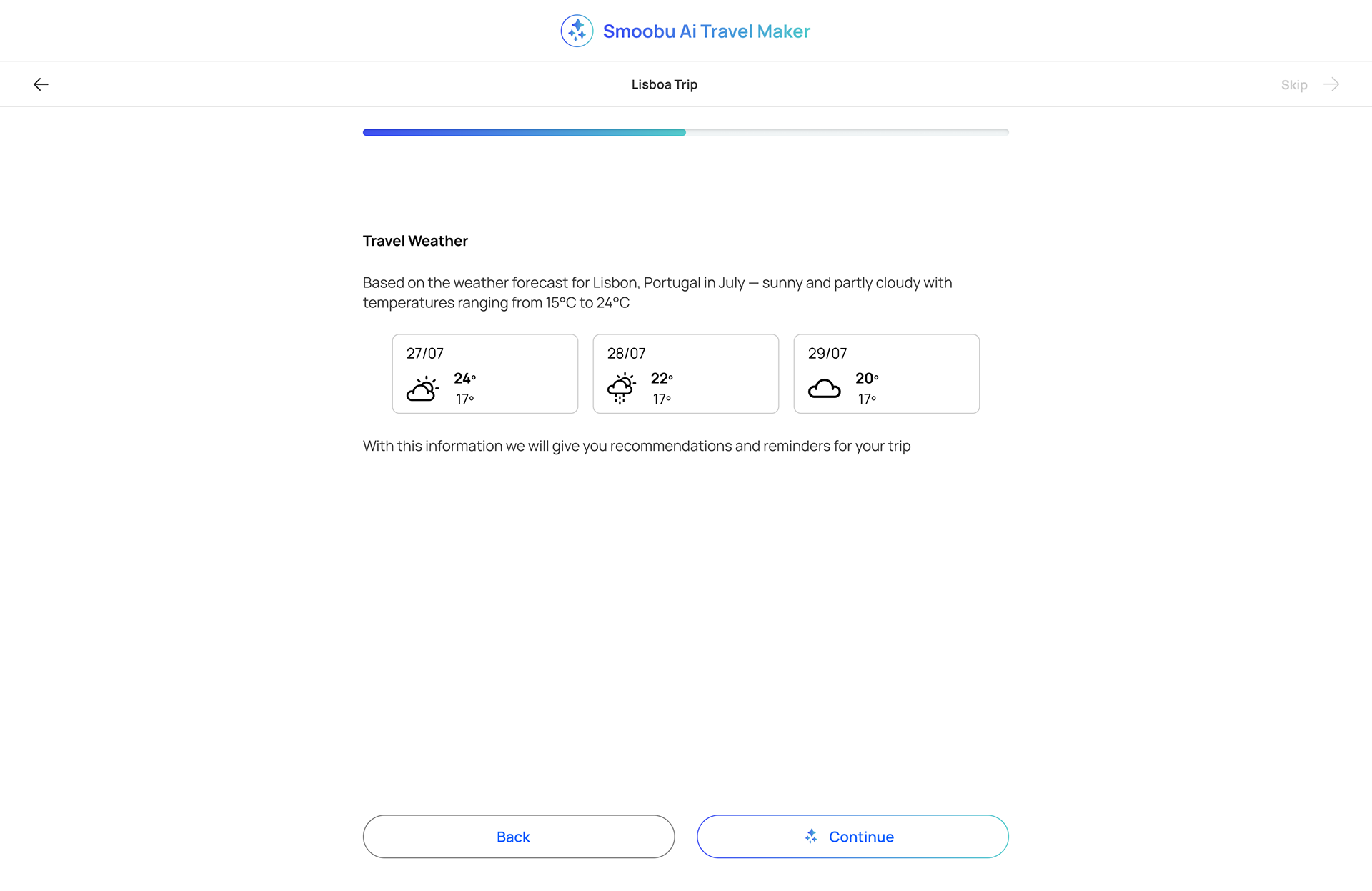Click the cloud icon for 29/07
The height and width of the screenshot is (891, 1372).
(824, 389)
